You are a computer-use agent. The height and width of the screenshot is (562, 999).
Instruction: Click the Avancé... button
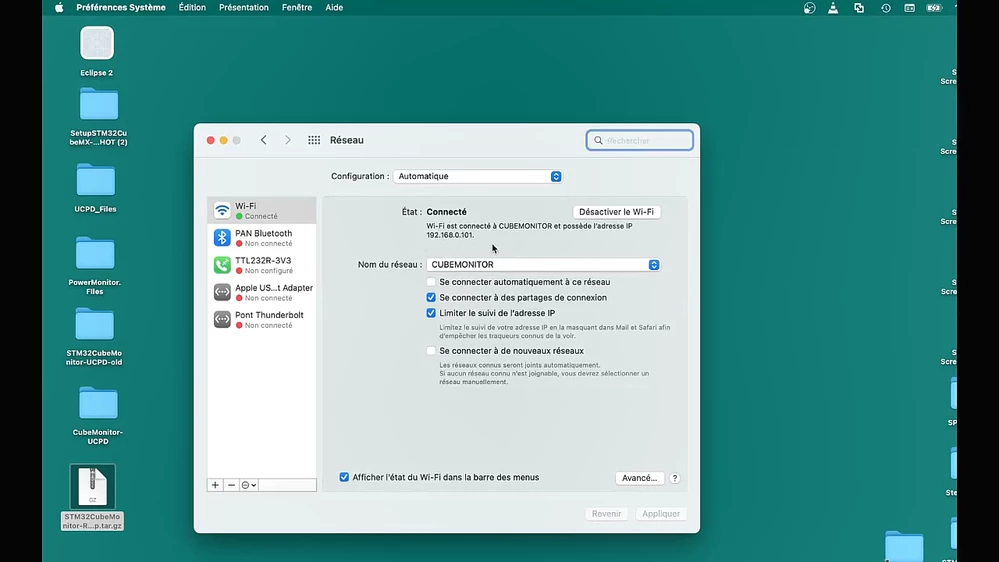click(640, 478)
